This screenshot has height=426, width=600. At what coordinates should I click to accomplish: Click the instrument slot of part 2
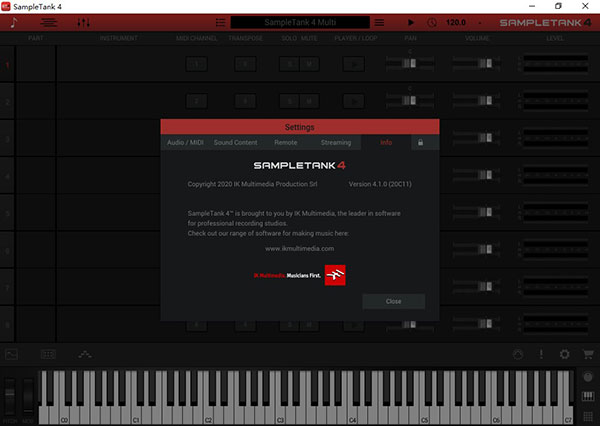click(119, 102)
